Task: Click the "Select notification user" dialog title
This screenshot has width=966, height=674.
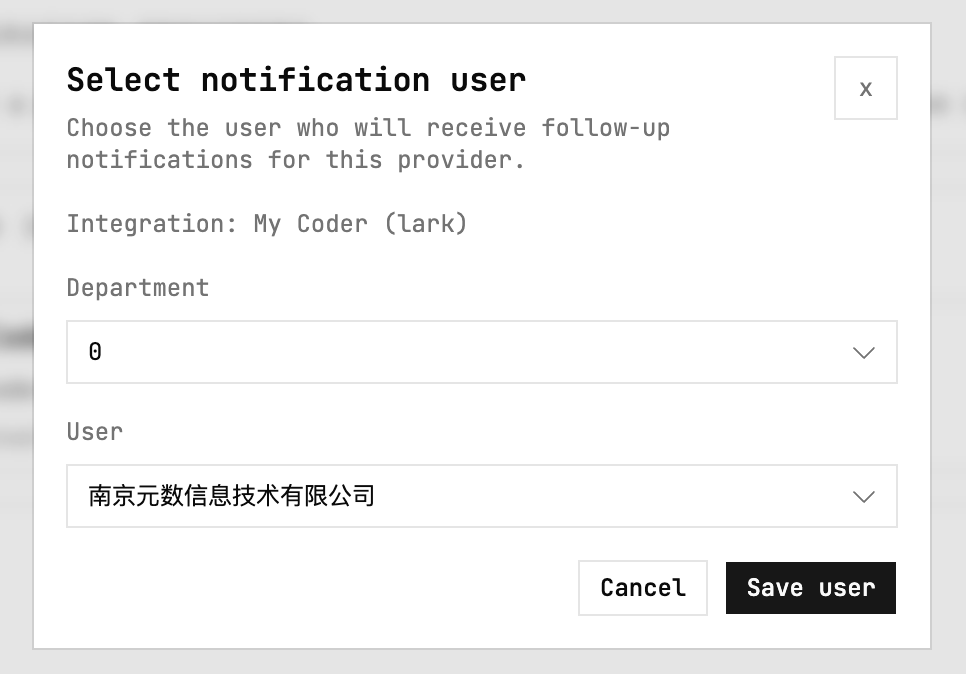Action: 296,80
